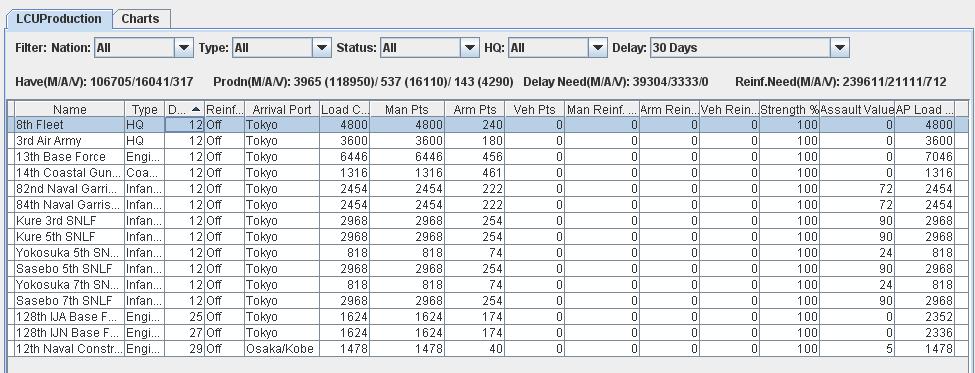Click AP Load value 2336
Image resolution: width=975 pixels, height=373 pixels.
coord(925,333)
